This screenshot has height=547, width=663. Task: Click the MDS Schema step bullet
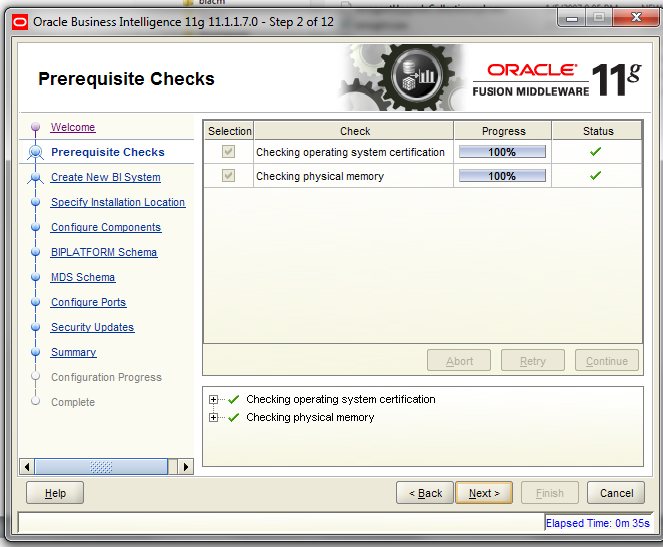pyautogui.click(x=36, y=277)
